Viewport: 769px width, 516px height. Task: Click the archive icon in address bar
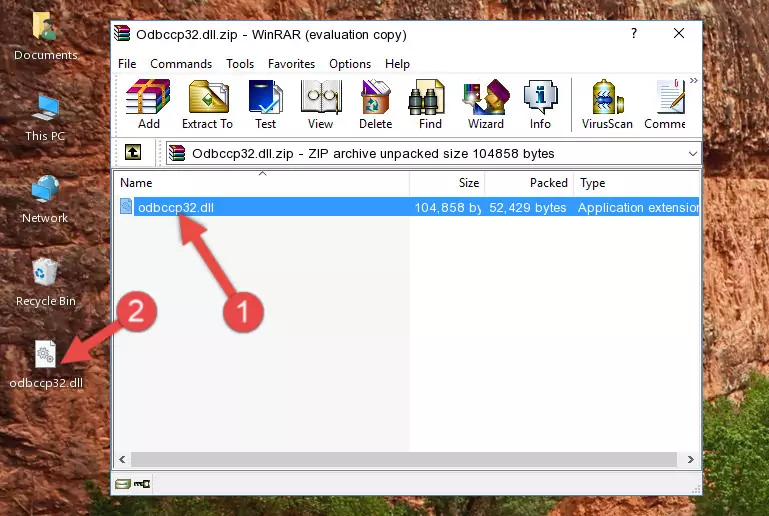(177, 154)
